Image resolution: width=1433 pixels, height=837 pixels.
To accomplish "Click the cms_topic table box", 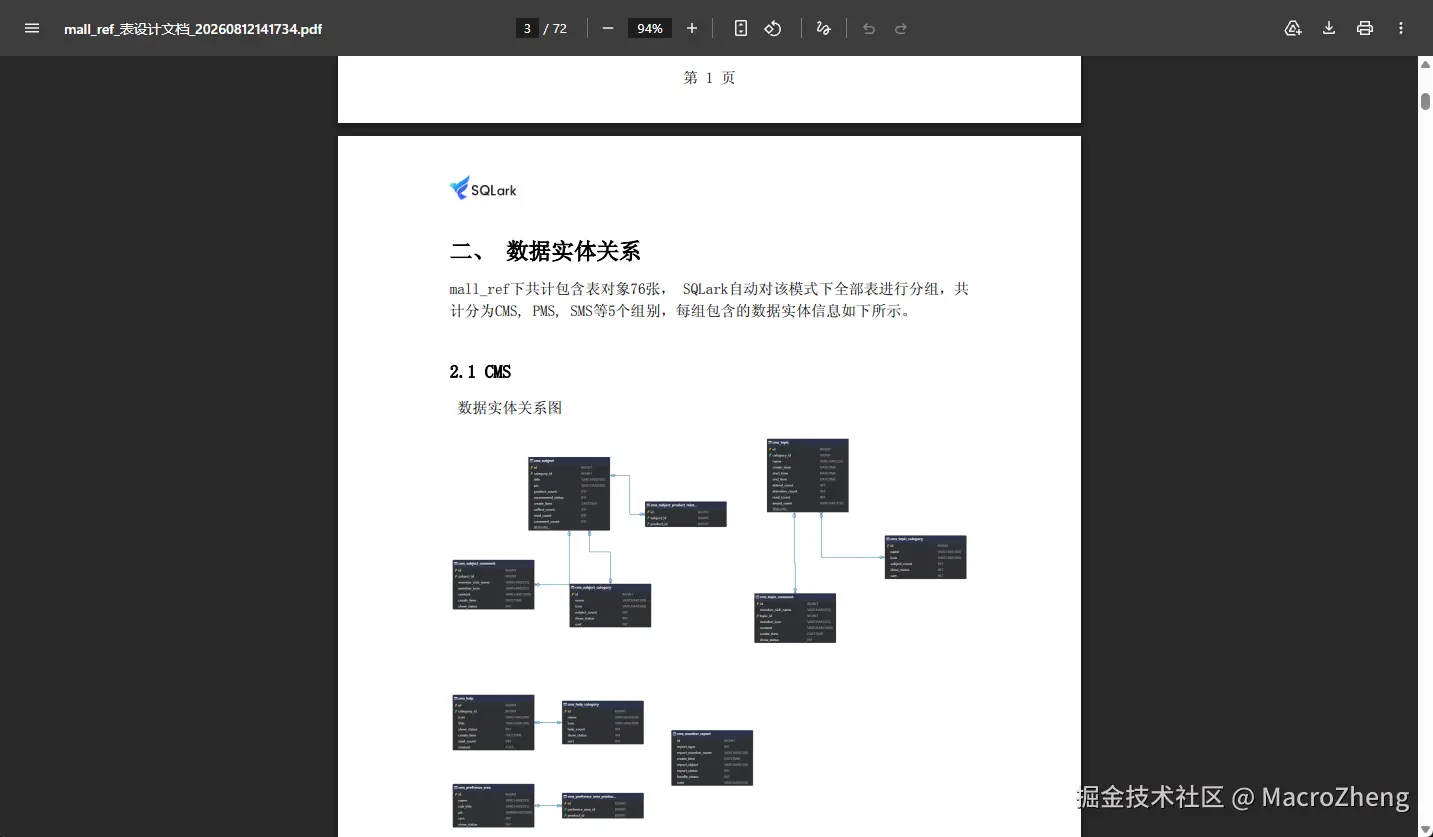I will [807, 475].
